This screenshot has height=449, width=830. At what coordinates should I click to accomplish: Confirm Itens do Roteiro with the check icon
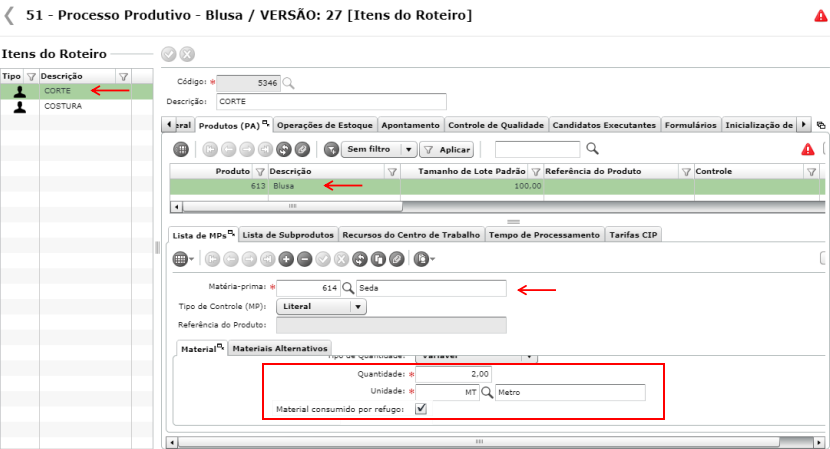169,54
